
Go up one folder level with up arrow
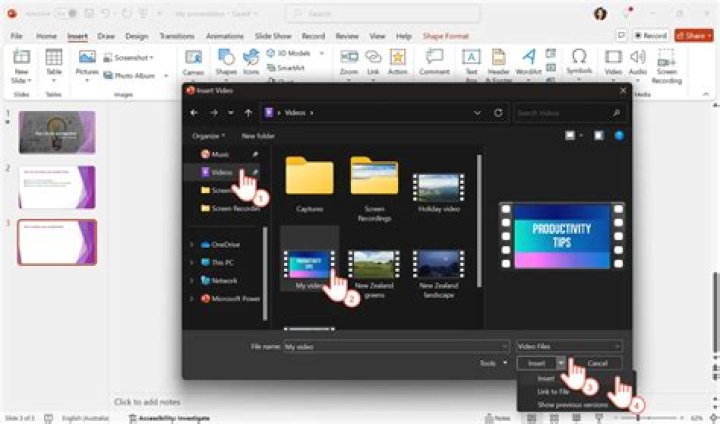coord(248,113)
